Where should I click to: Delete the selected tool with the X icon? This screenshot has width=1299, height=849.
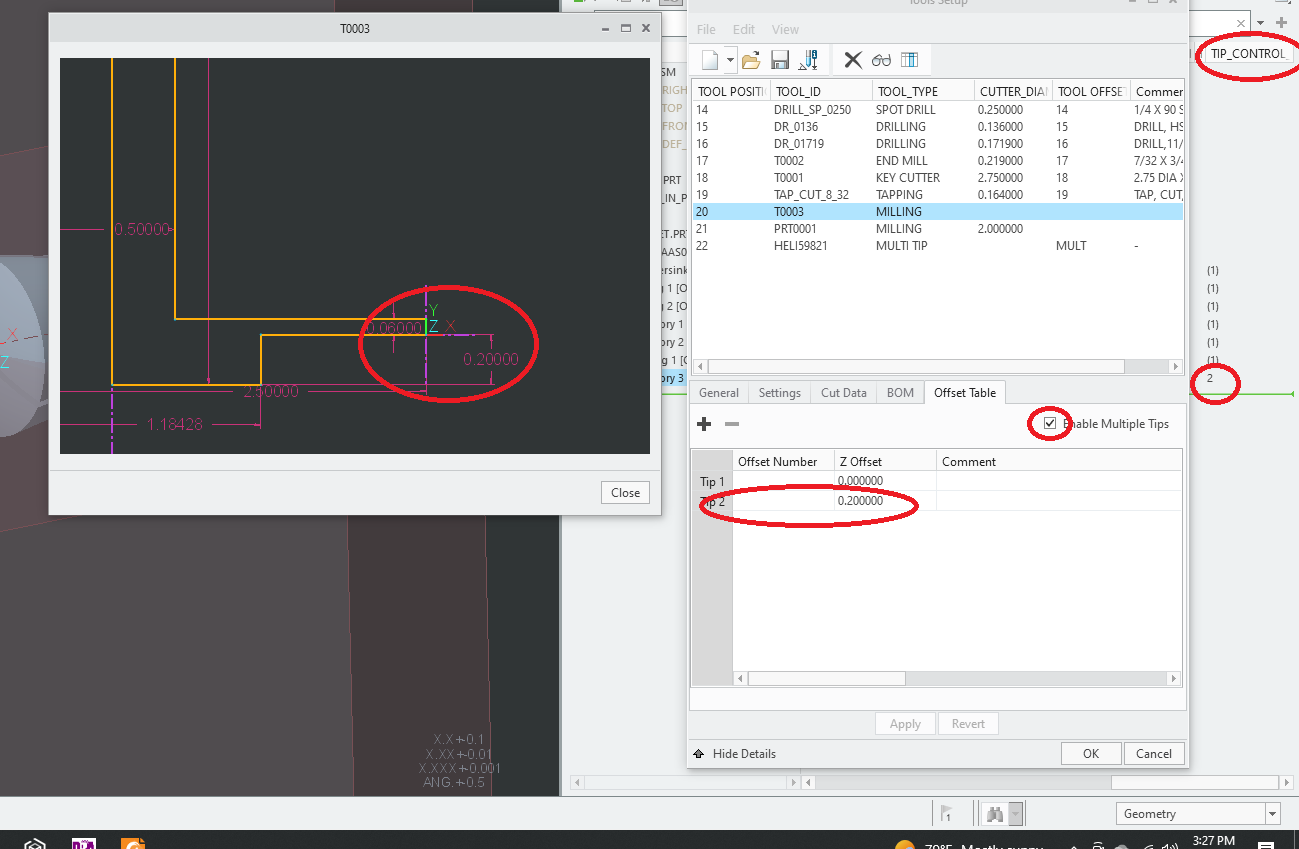(851, 59)
